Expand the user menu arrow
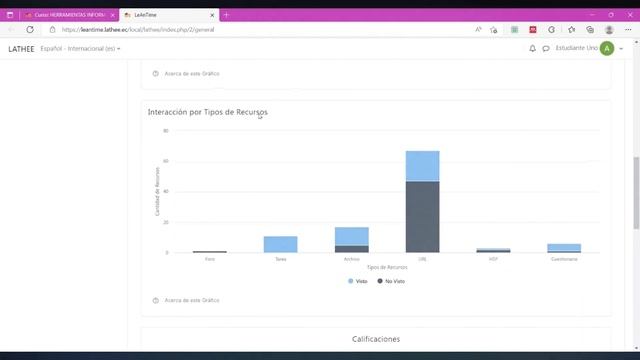This screenshot has width=640, height=360. 621,49
